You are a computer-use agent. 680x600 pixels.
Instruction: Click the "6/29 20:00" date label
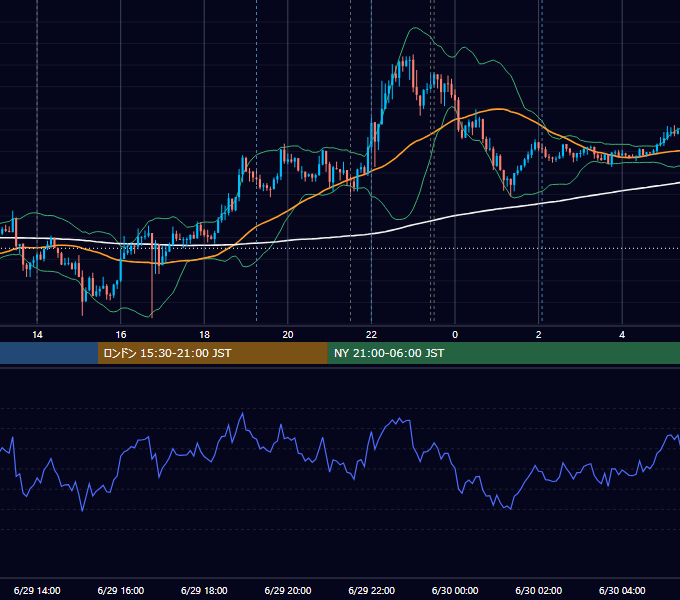[x=288, y=590]
